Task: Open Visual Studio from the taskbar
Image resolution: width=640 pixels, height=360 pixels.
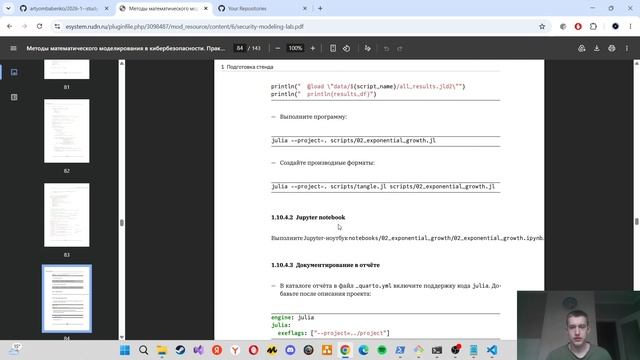Action: (x=198, y=350)
